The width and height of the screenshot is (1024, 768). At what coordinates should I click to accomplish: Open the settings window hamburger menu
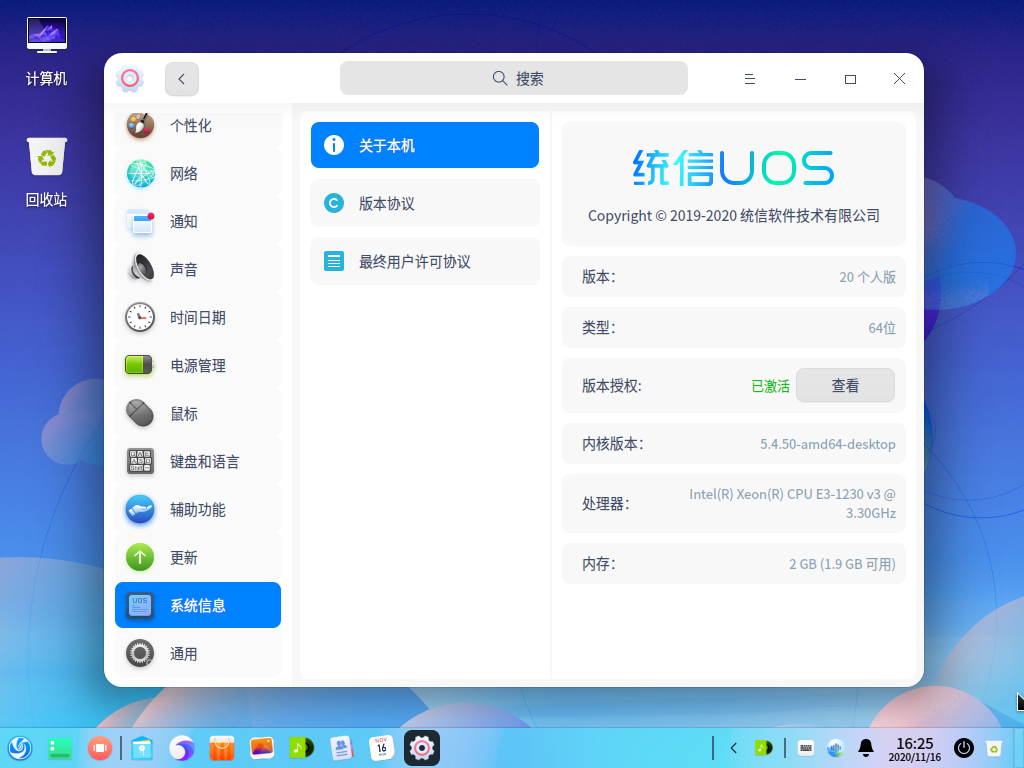(x=750, y=79)
